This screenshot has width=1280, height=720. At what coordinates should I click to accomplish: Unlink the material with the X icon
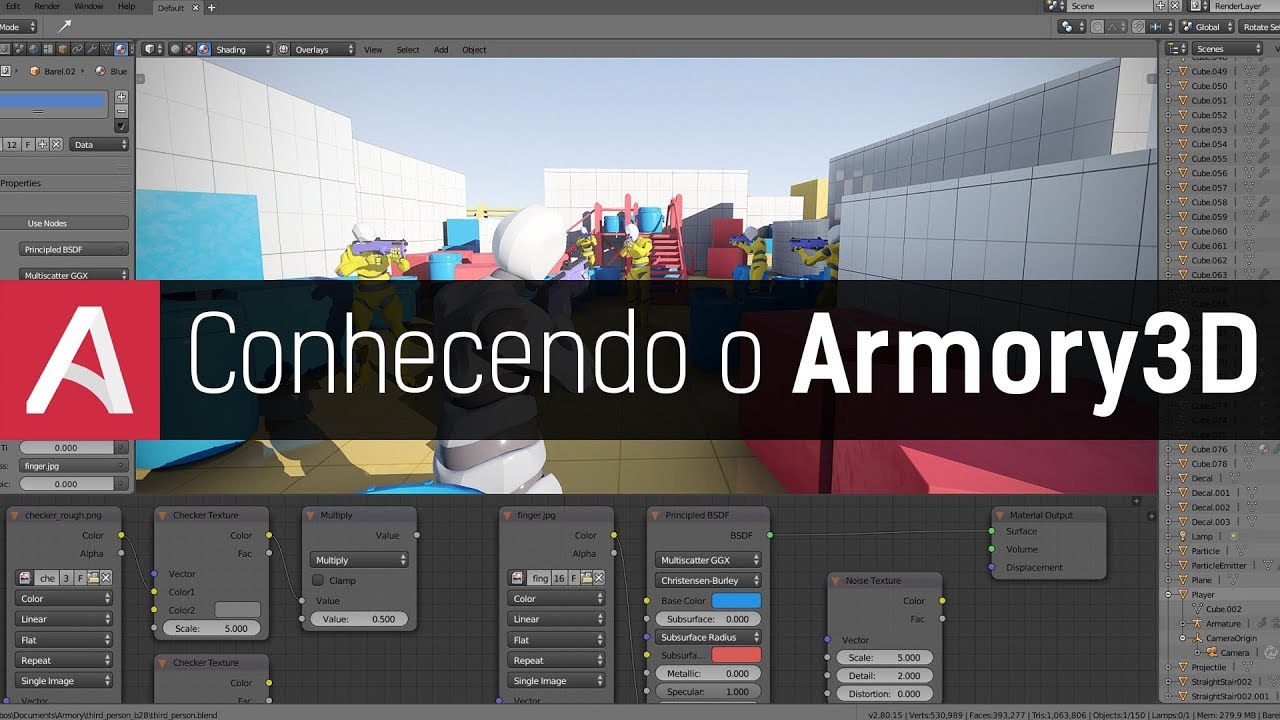pyautogui.click(x=56, y=145)
